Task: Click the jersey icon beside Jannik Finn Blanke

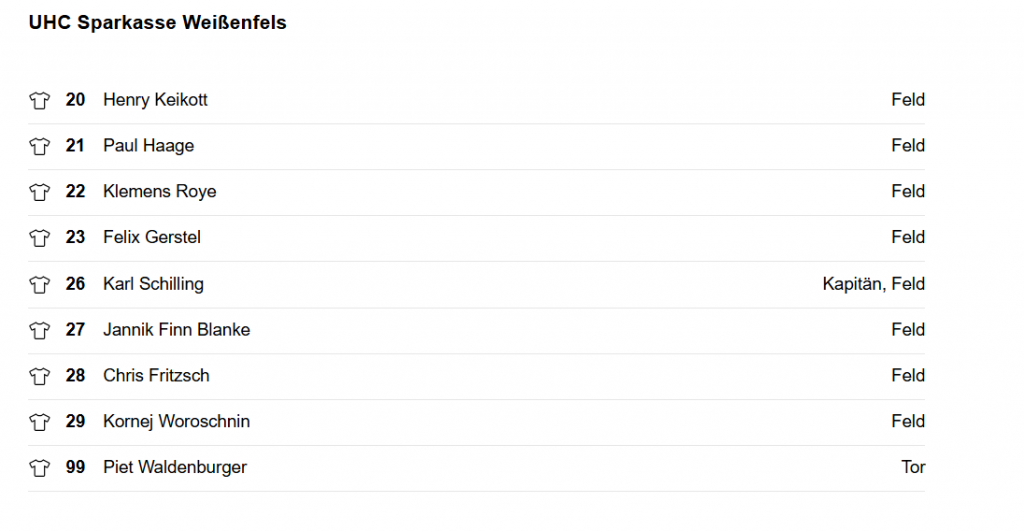Action: [x=39, y=330]
